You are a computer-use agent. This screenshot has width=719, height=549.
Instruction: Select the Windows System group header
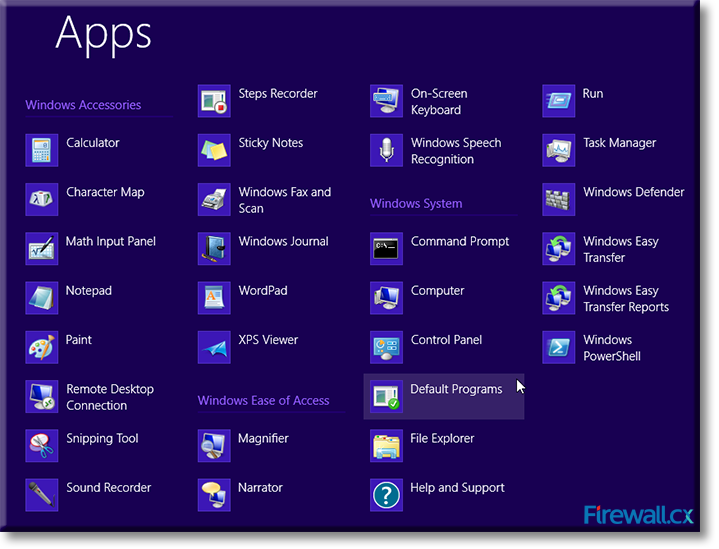click(x=416, y=204)
